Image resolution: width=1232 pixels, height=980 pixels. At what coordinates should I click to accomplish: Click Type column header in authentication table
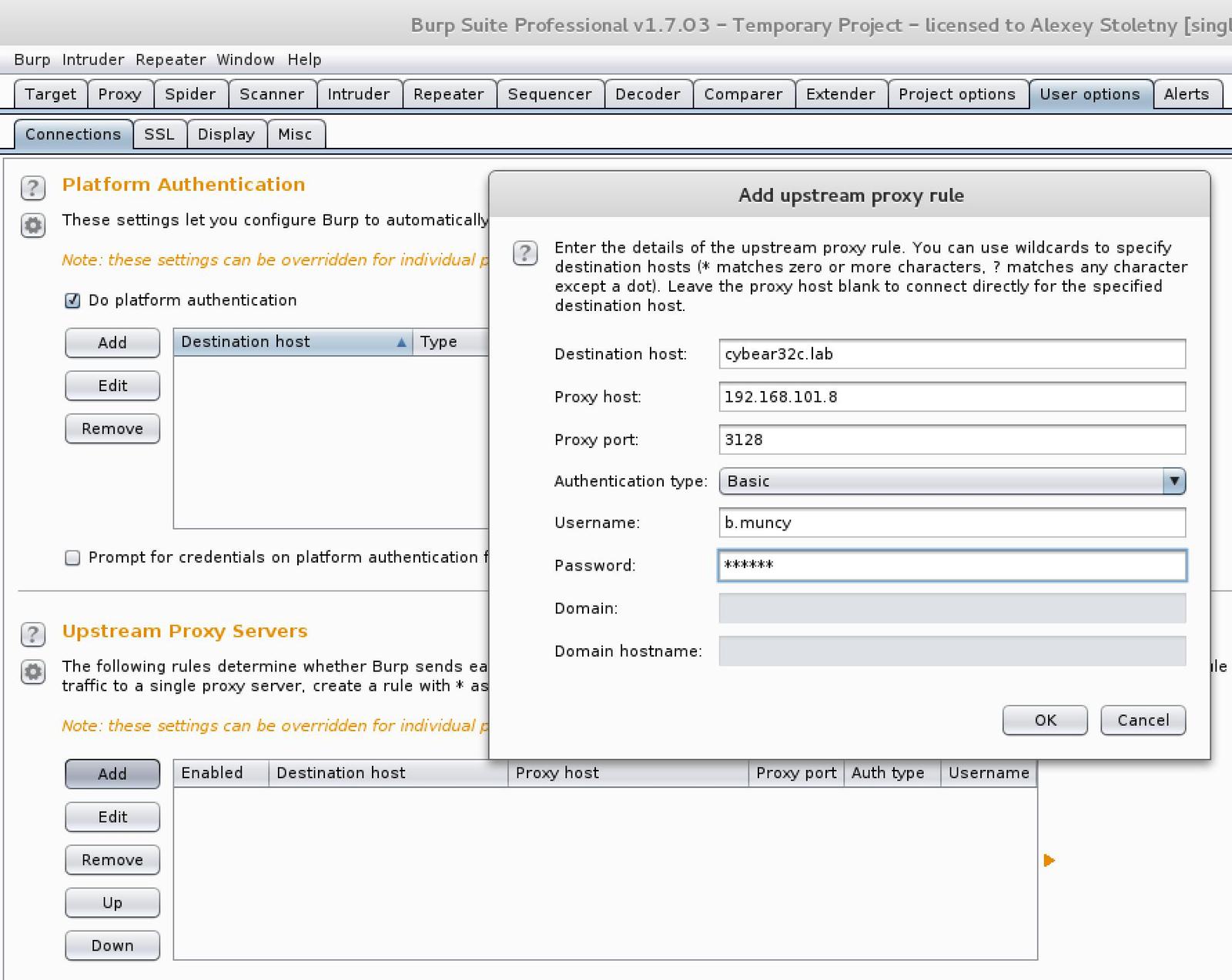point(451,342)
